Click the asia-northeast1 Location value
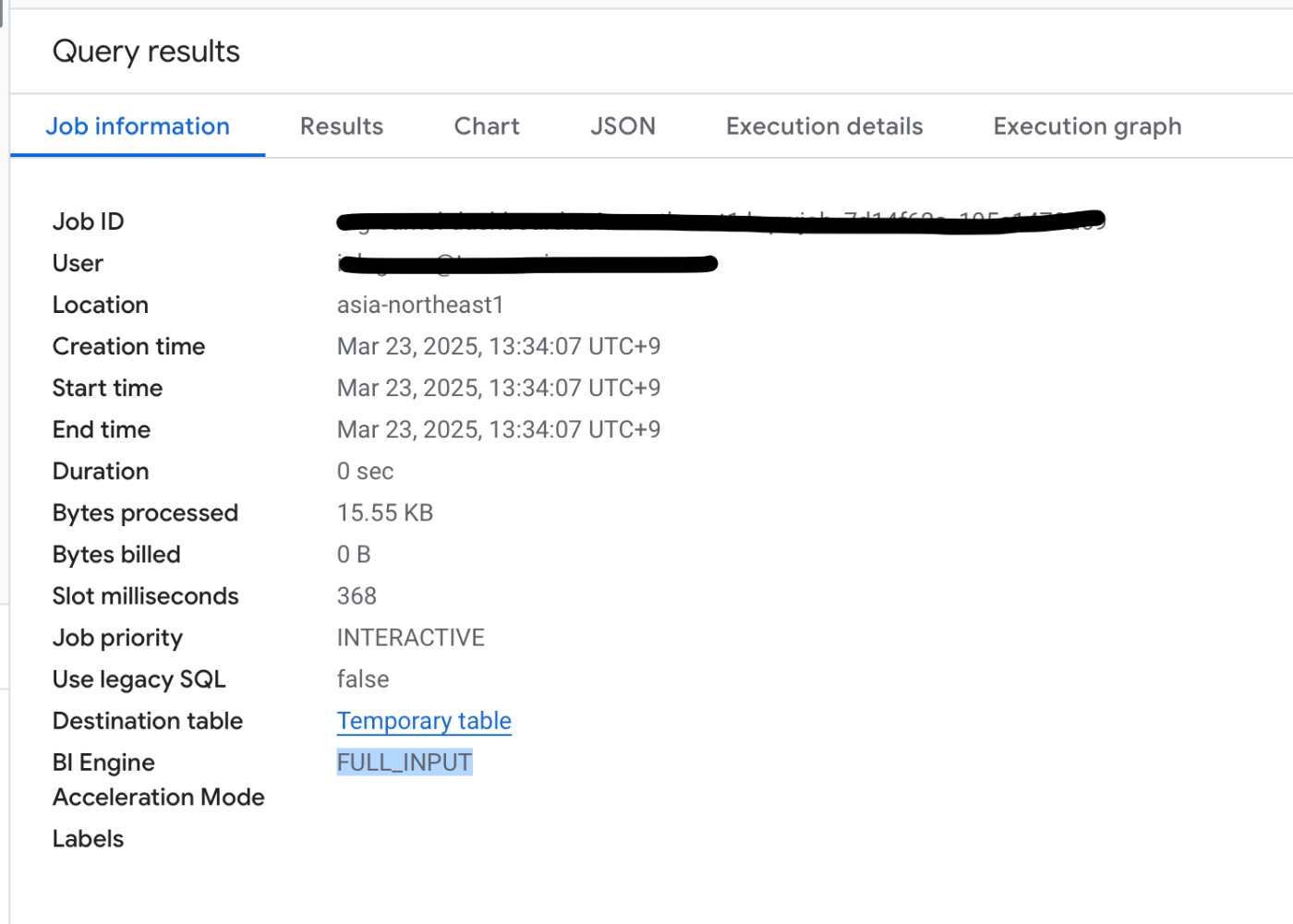1293x924 pixels. [x=420, y=305]
